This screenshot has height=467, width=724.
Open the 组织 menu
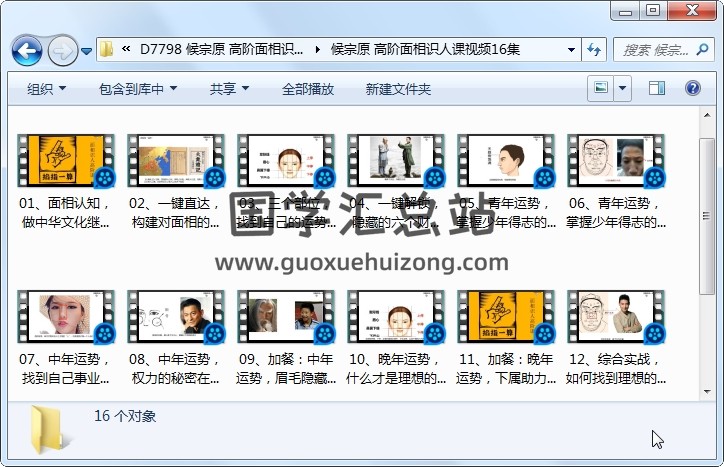(x=46, y=89)
